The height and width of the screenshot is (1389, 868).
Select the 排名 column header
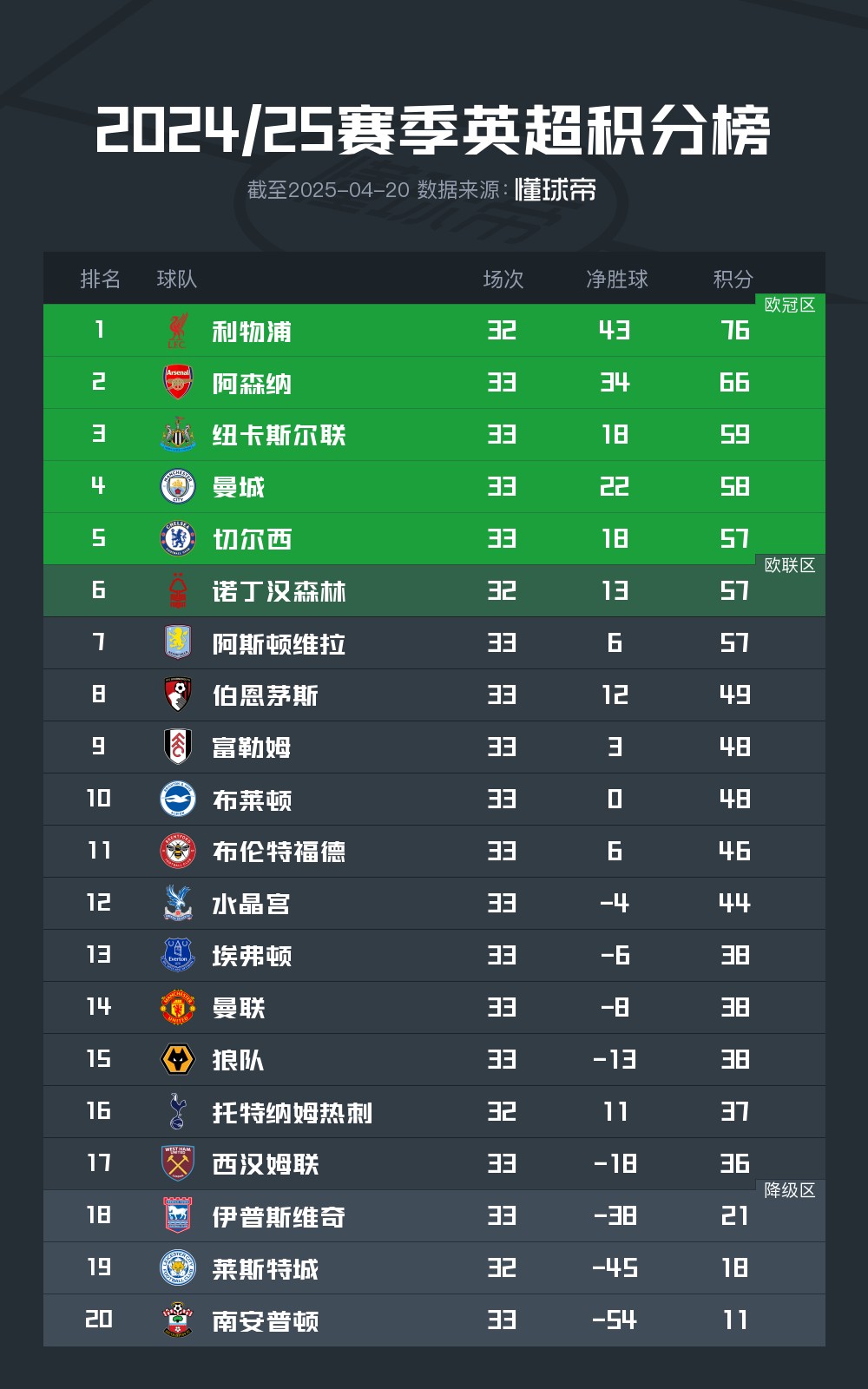click(x=101, y=279)
